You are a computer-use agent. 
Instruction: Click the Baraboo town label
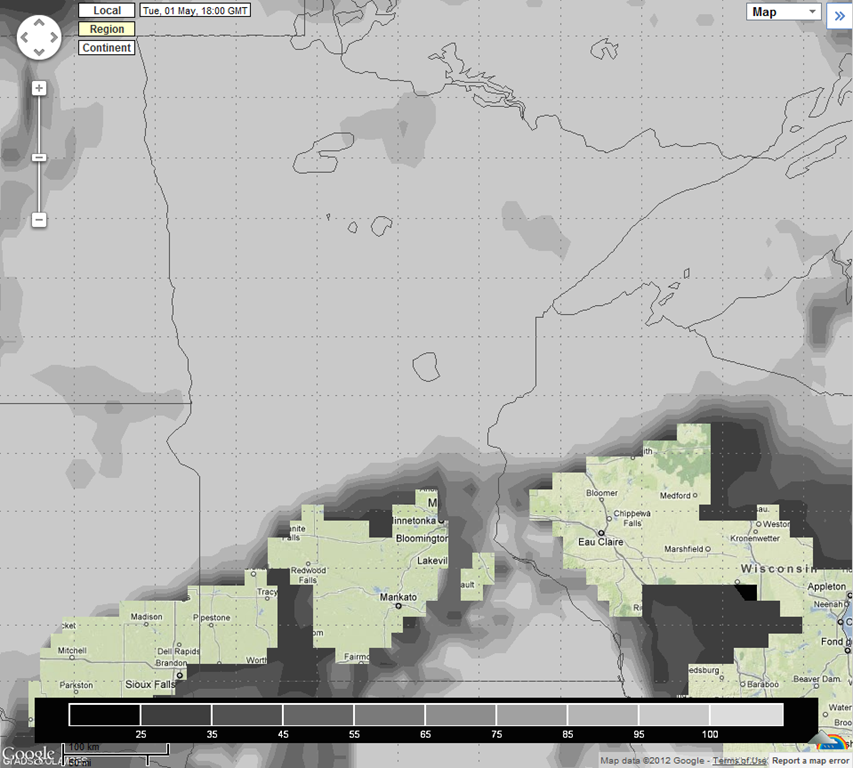click(763, 684)
